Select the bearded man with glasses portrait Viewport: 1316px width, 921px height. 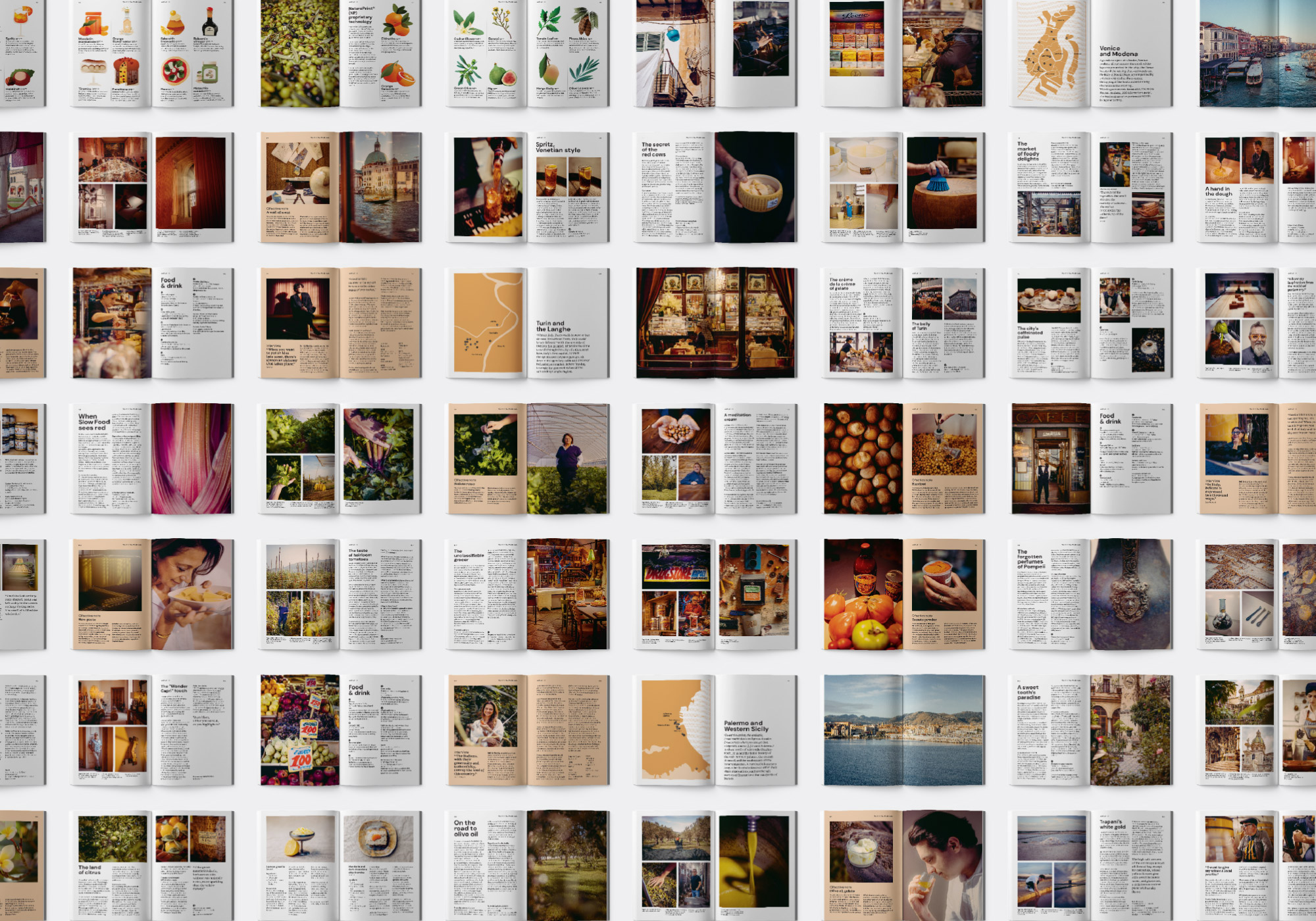(1256, 342)
